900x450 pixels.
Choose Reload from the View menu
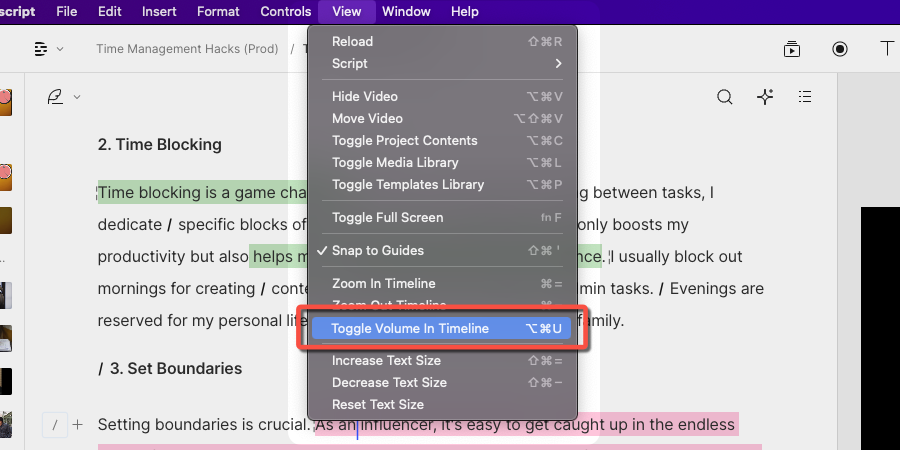click(x=442, y=41)
